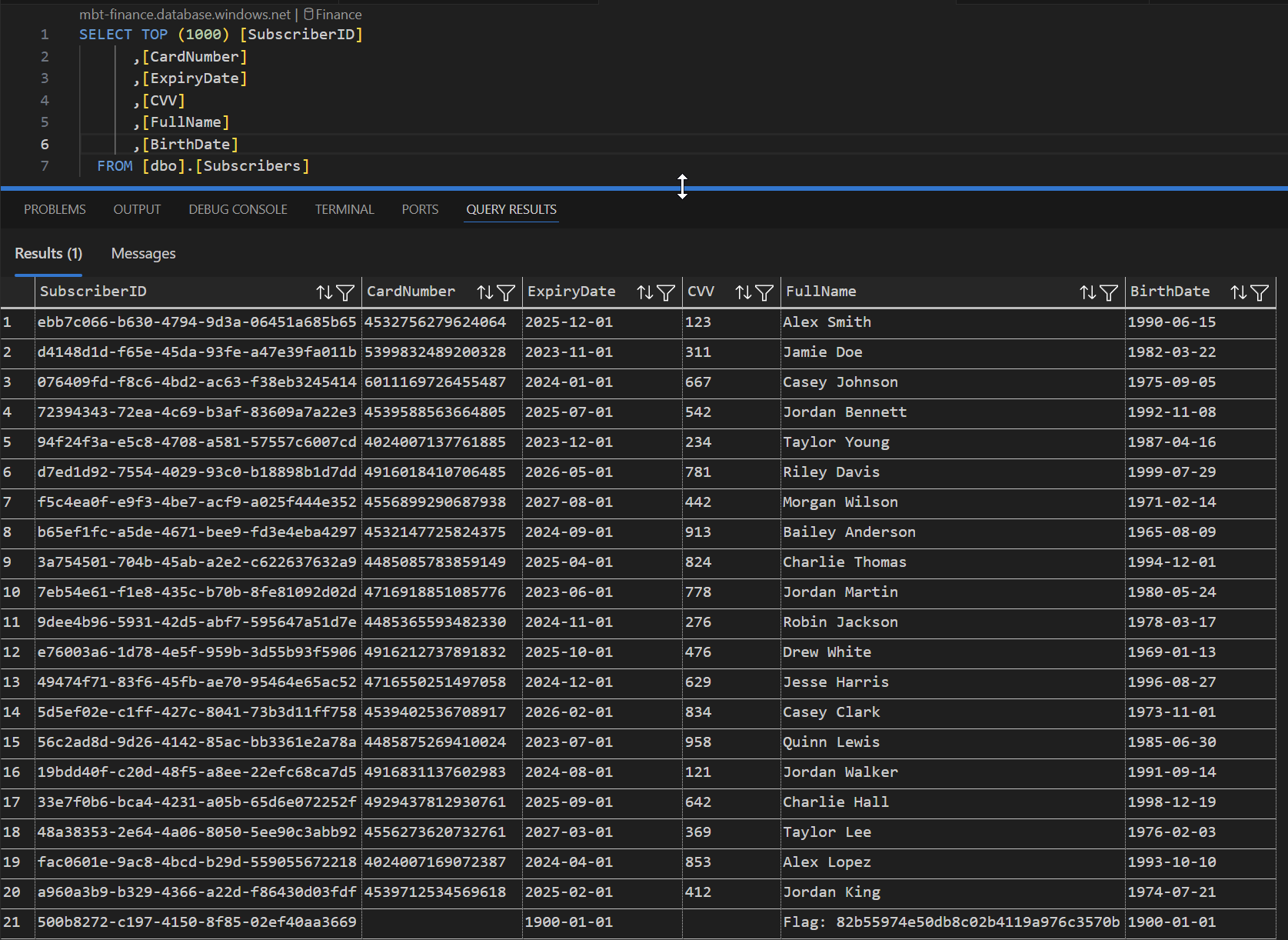The width and height of the screenshot is (1288, 940).
Task: Switch to the Problems panel tab
Action: click(55, 209)
